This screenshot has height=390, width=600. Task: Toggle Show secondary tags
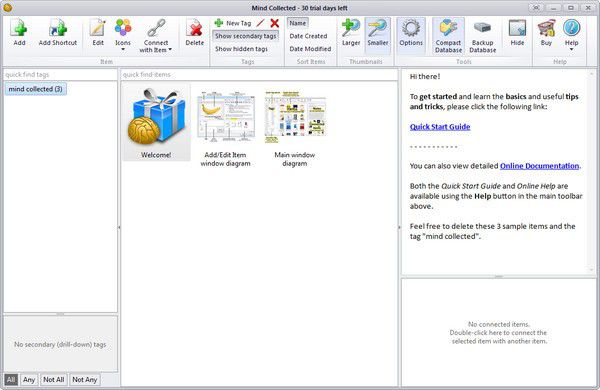pyautogui.click(x=245, y=36)
